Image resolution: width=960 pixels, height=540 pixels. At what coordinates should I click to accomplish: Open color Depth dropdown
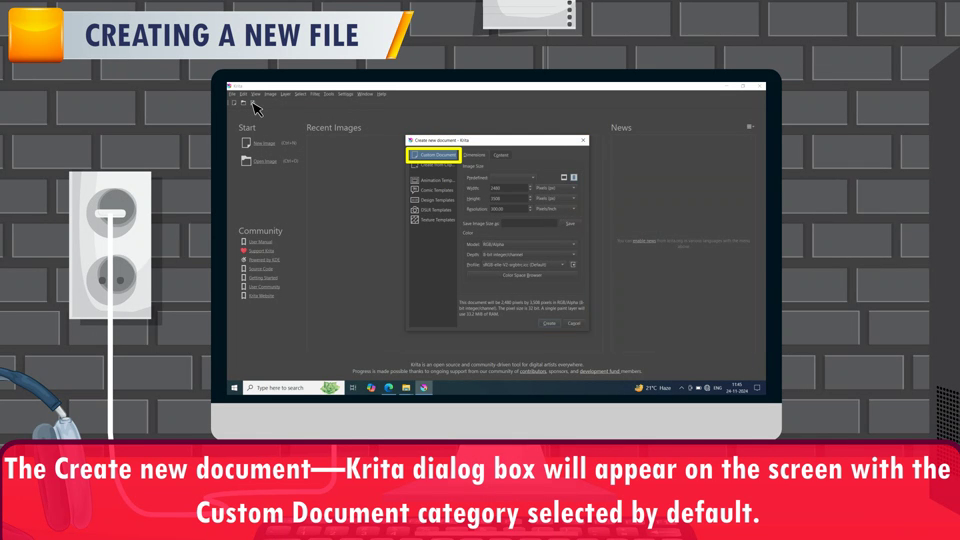point(529,254)
